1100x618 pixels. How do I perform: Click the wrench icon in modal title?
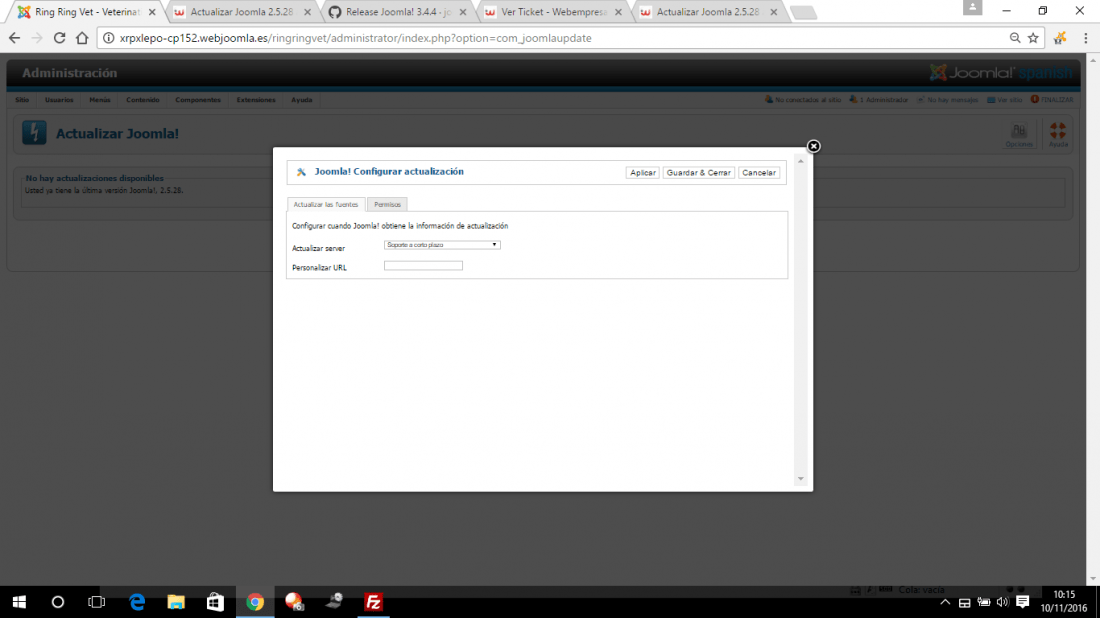(301, 172)
